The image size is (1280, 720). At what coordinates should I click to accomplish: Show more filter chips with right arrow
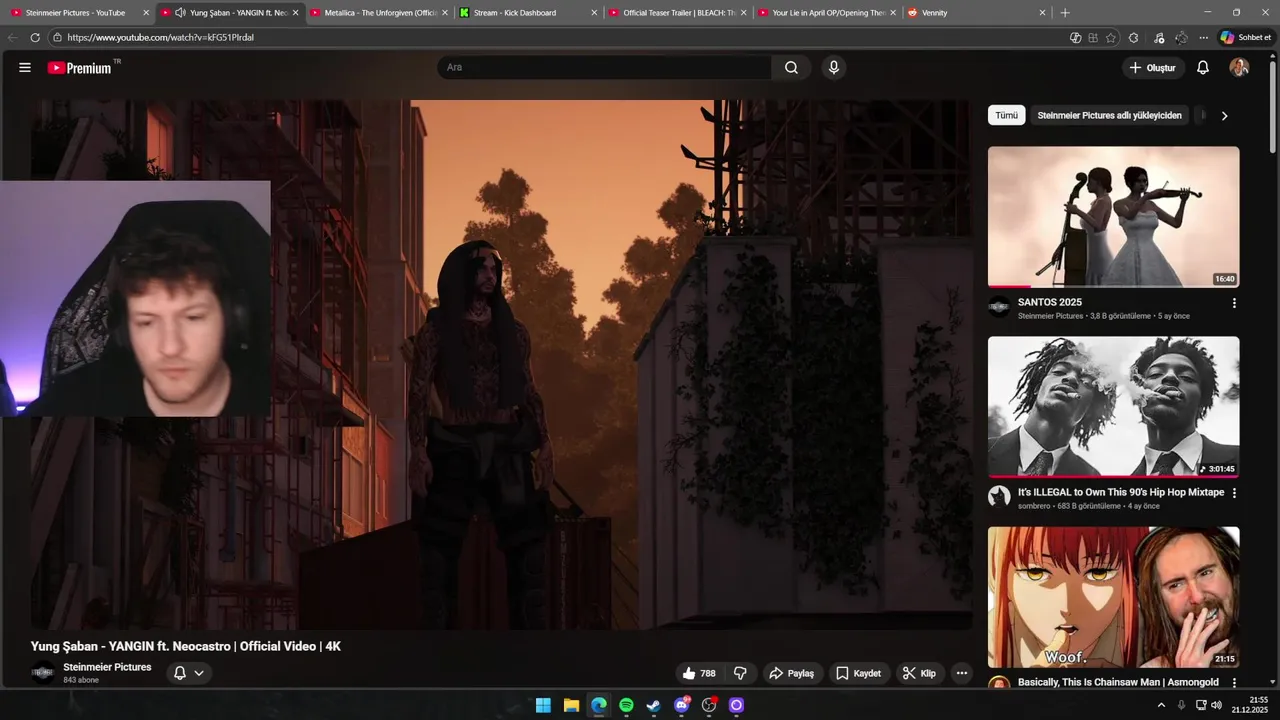click(1224, 115)
